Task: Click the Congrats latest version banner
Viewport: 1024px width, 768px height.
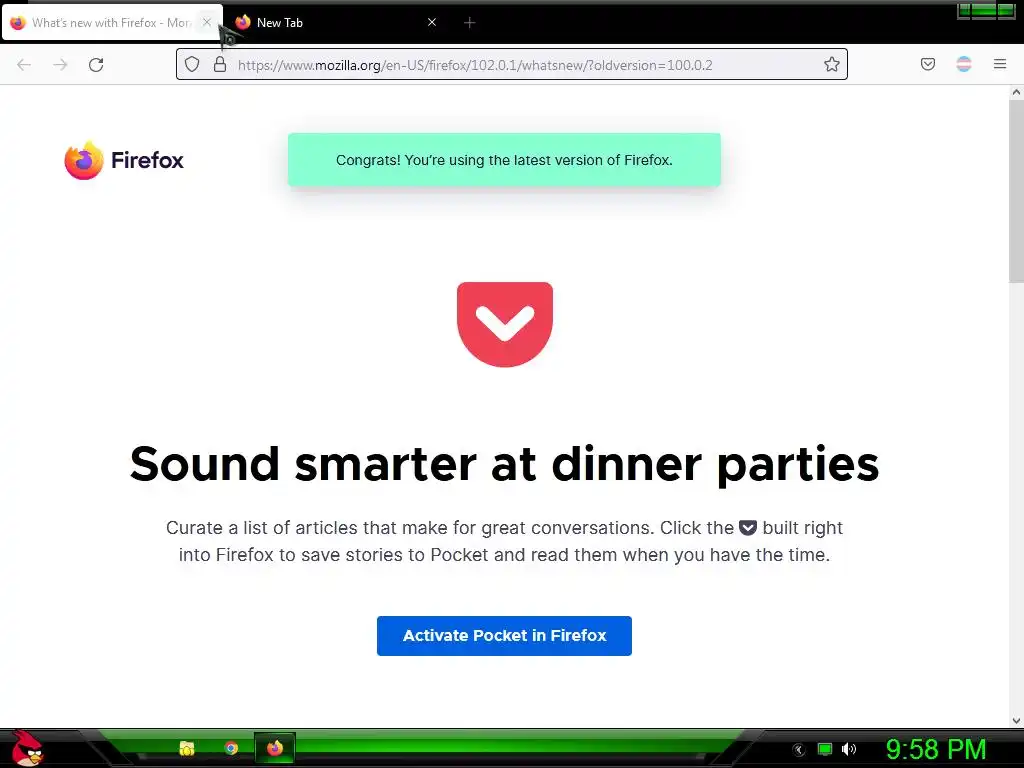Action: 504,160
